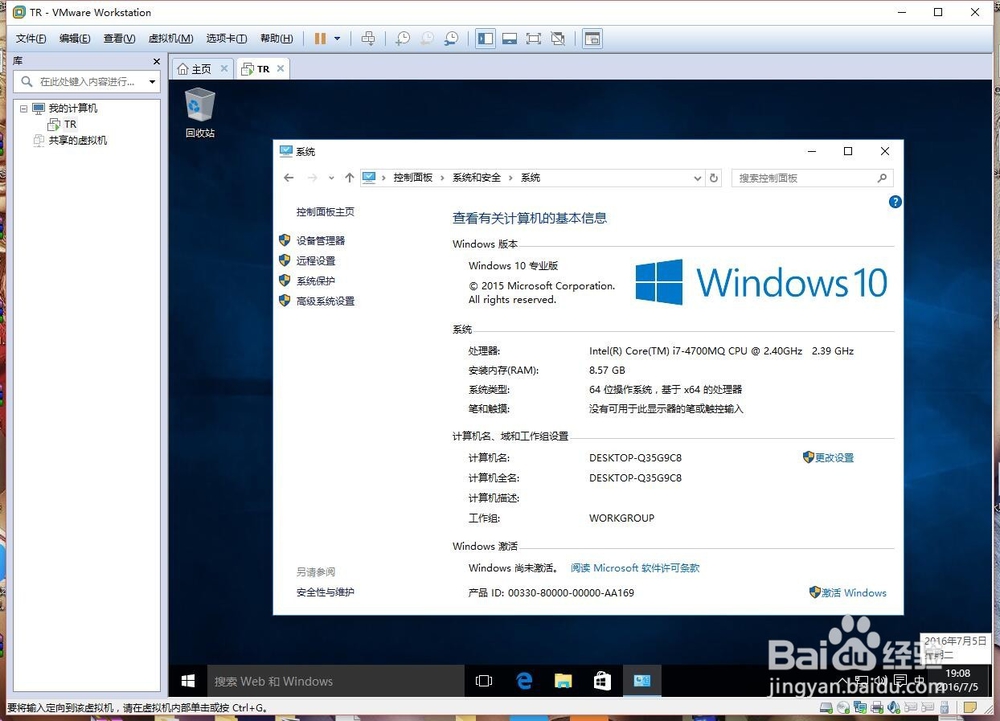1000x721 pixels.
Task: Close the 库 library panel
Action: click(156, 61)
